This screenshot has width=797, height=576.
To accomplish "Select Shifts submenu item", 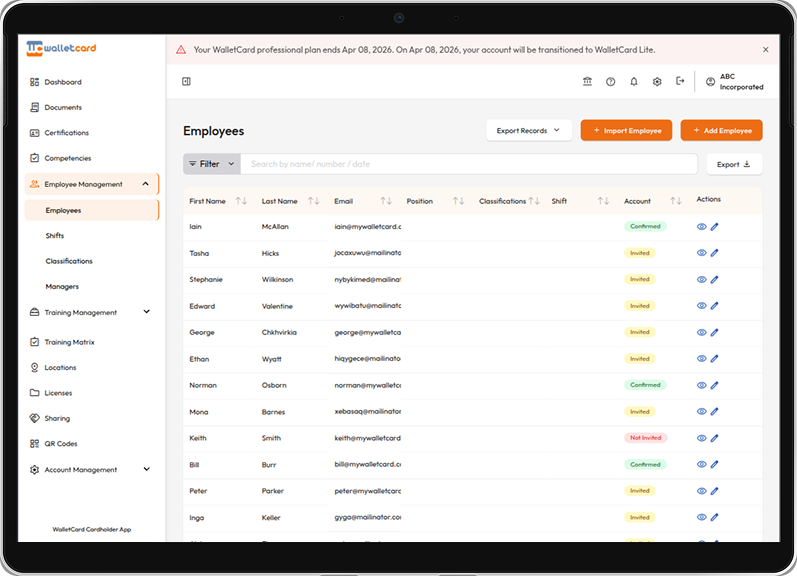I will tap(55, 236).
